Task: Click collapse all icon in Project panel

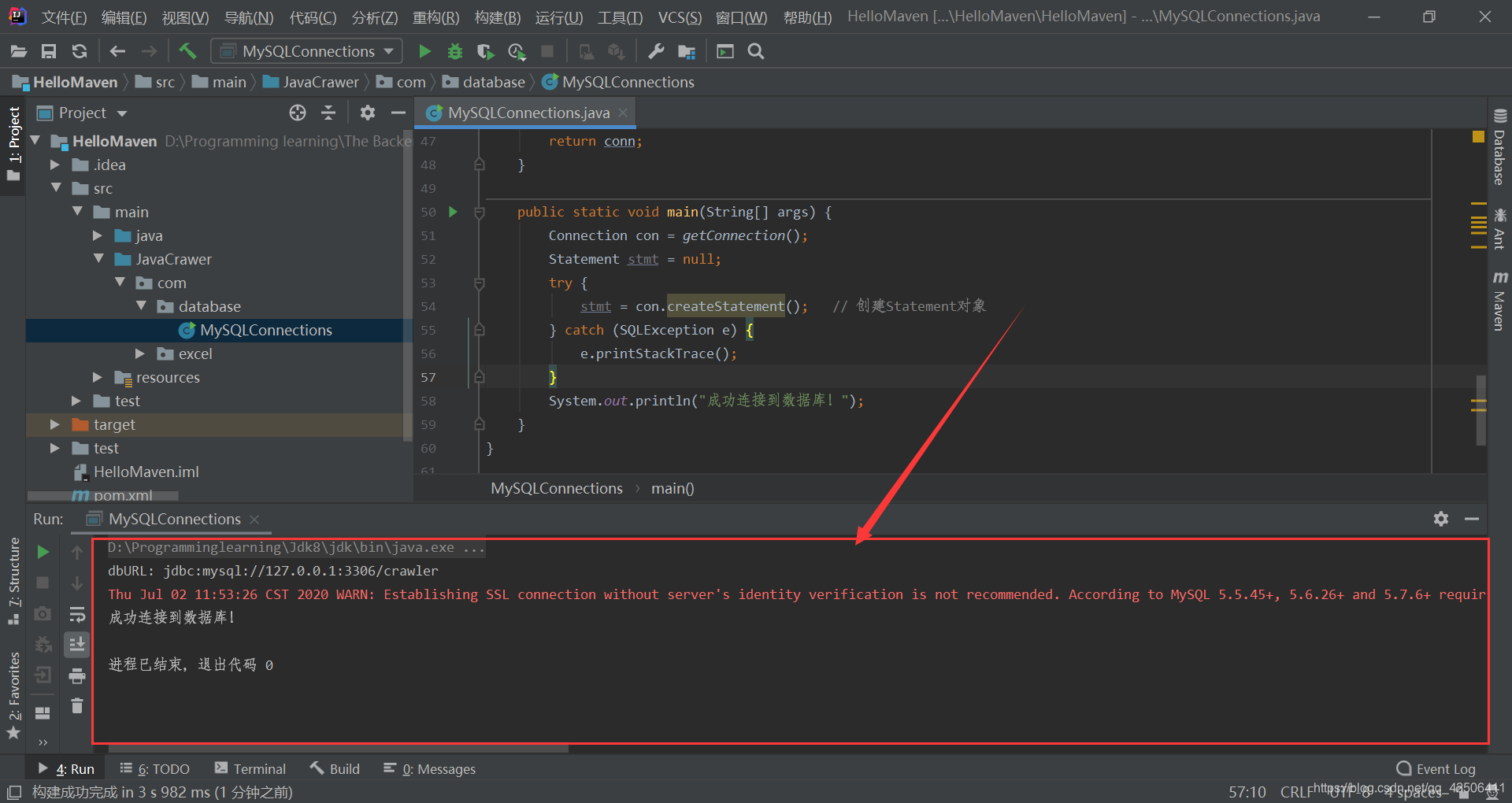Action: coord(328,113)
